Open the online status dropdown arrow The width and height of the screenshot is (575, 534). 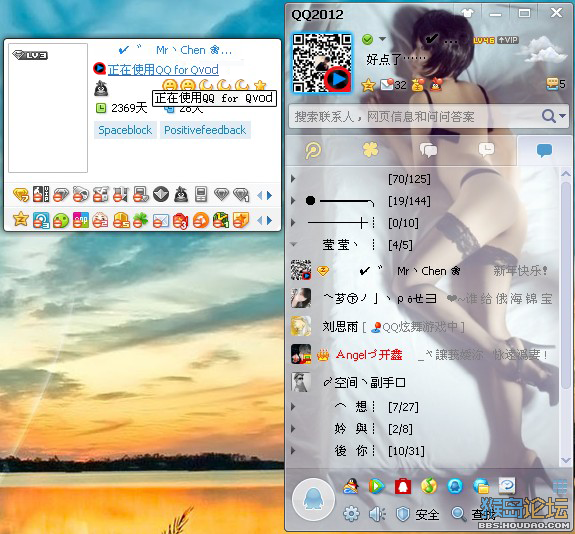382,39
